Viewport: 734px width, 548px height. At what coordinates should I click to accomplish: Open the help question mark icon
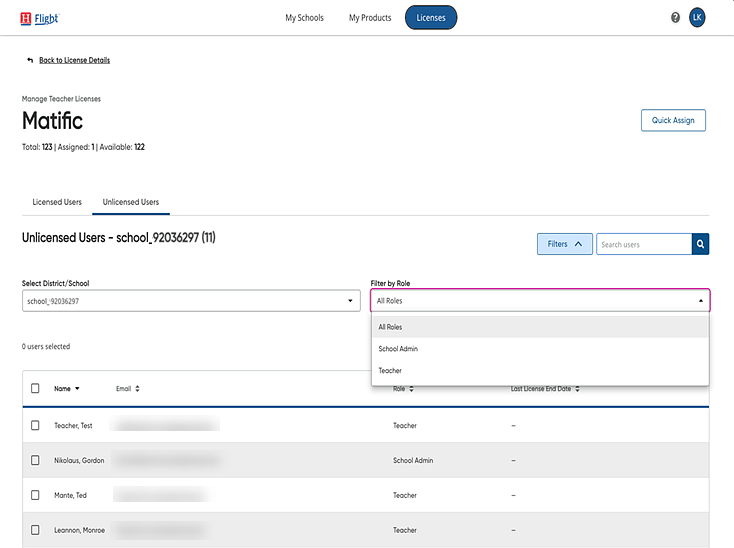[x=675, y=18]
